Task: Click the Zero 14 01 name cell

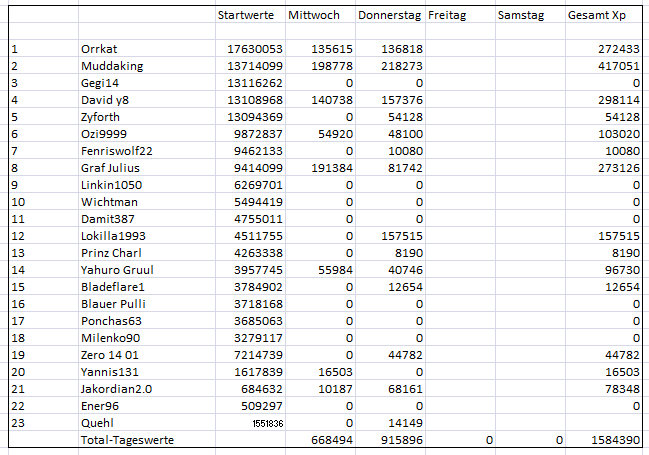Action: tap(147, 355)
